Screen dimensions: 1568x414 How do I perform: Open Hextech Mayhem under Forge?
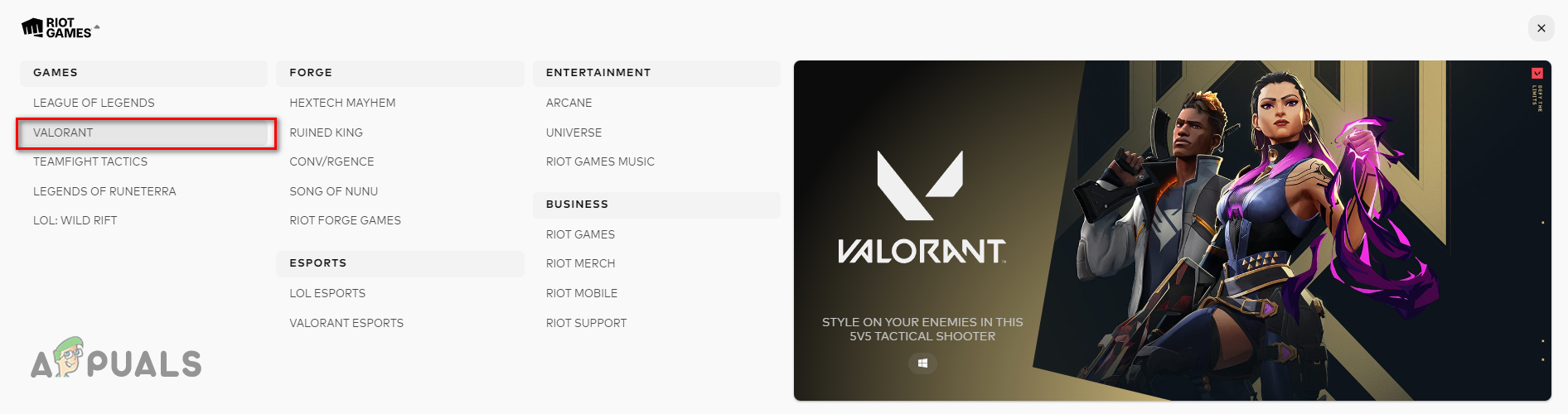point(342,103)
